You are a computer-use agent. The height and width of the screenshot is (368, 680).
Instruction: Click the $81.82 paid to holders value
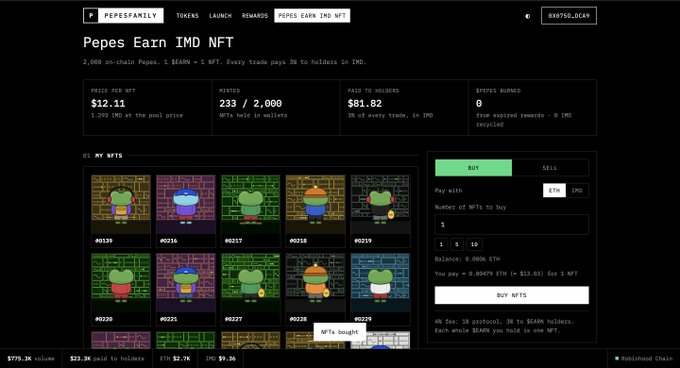pos(365,104)
